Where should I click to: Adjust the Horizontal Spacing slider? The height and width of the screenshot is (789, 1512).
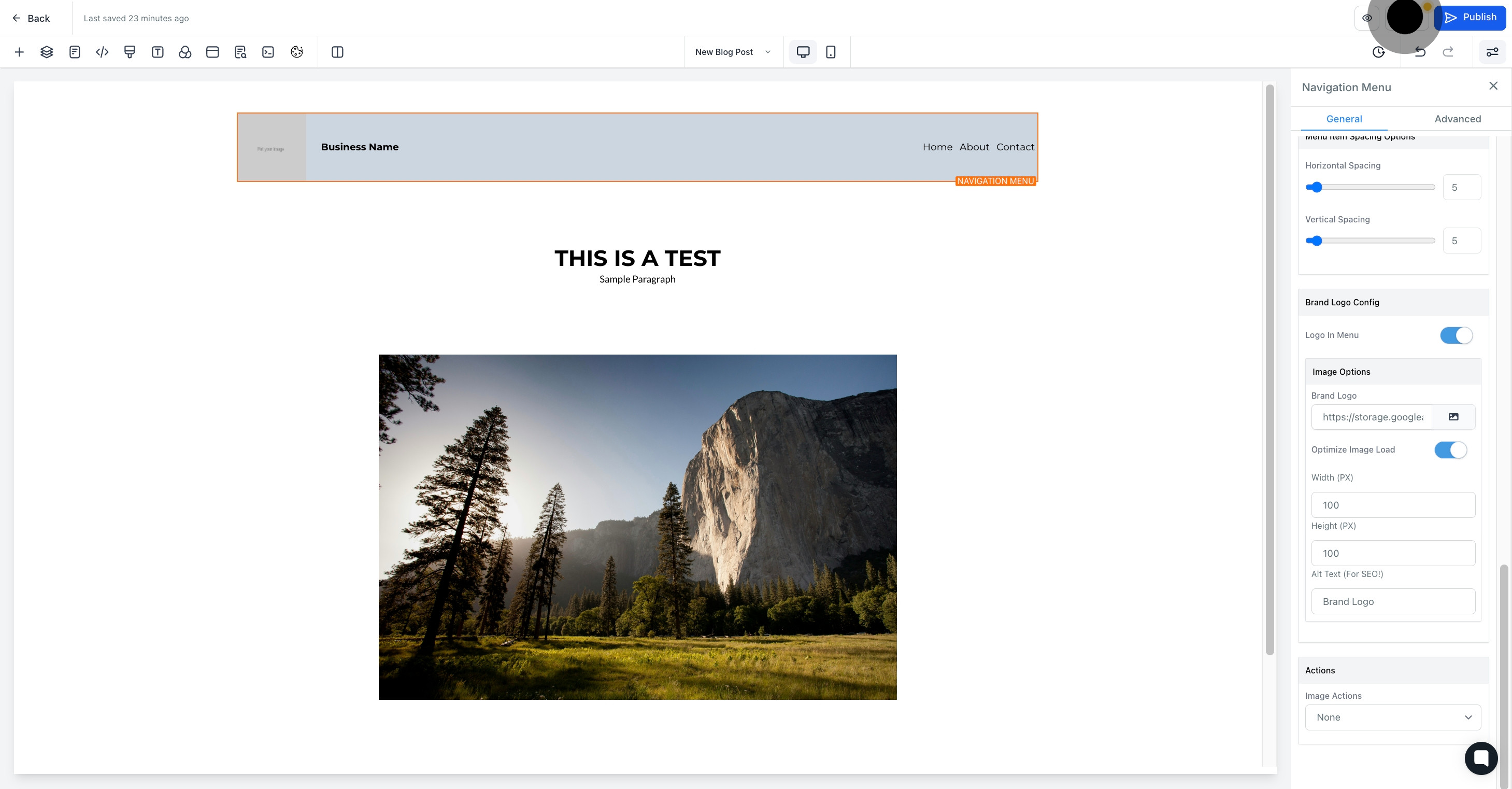click(1370, 187)
